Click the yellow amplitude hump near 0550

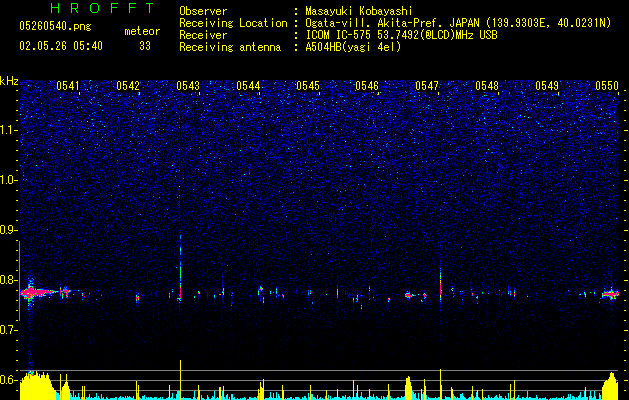tap(611, 386)
